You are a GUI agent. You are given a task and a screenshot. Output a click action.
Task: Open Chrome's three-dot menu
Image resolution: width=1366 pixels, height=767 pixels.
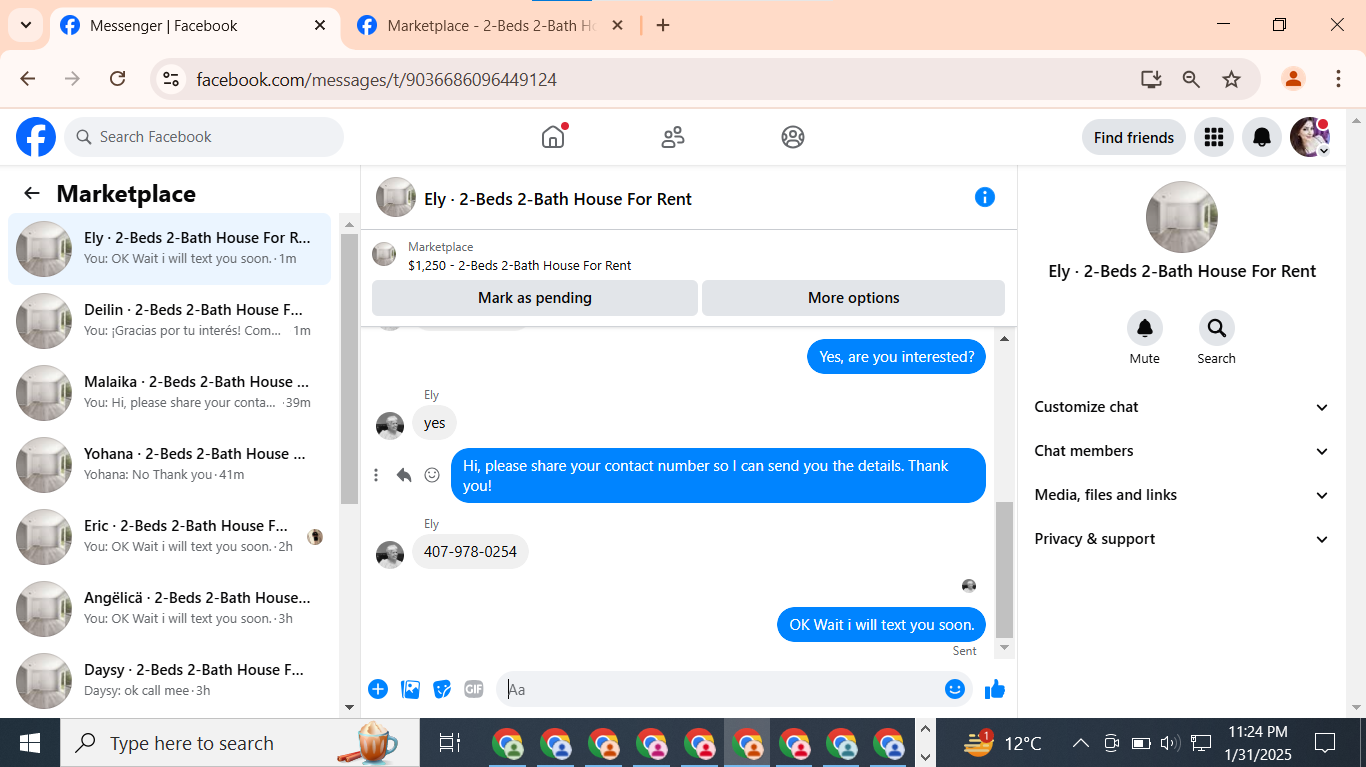coord(1338,79)
